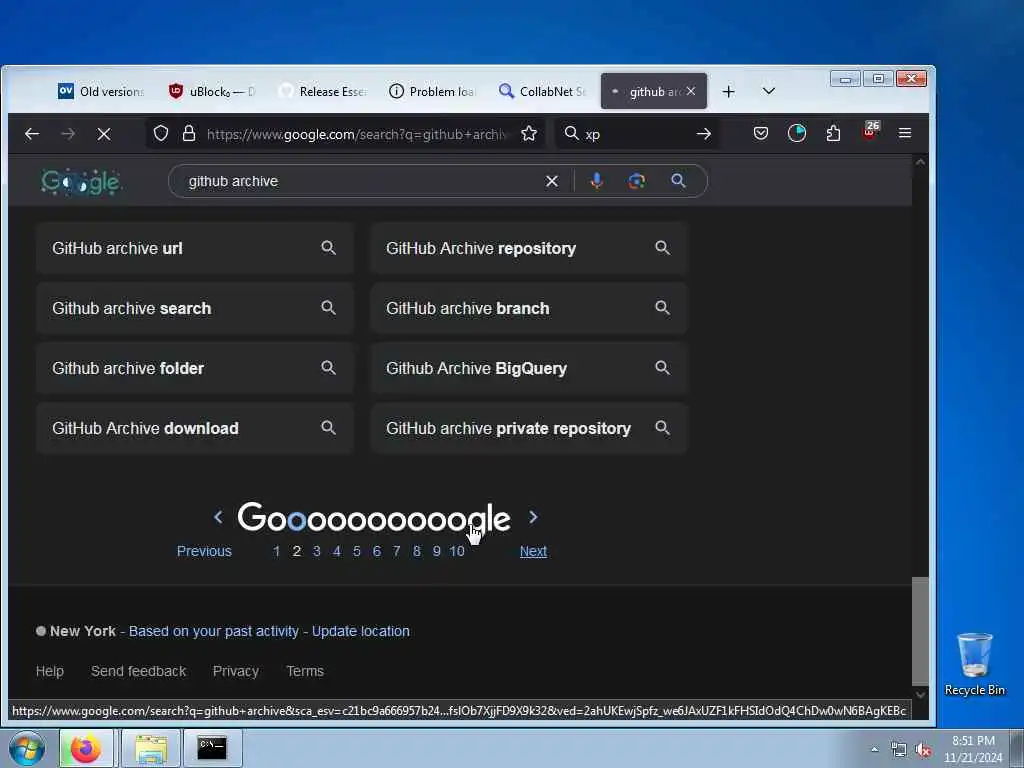Search suggestion GitHub Archive repository

click(529, 248)
